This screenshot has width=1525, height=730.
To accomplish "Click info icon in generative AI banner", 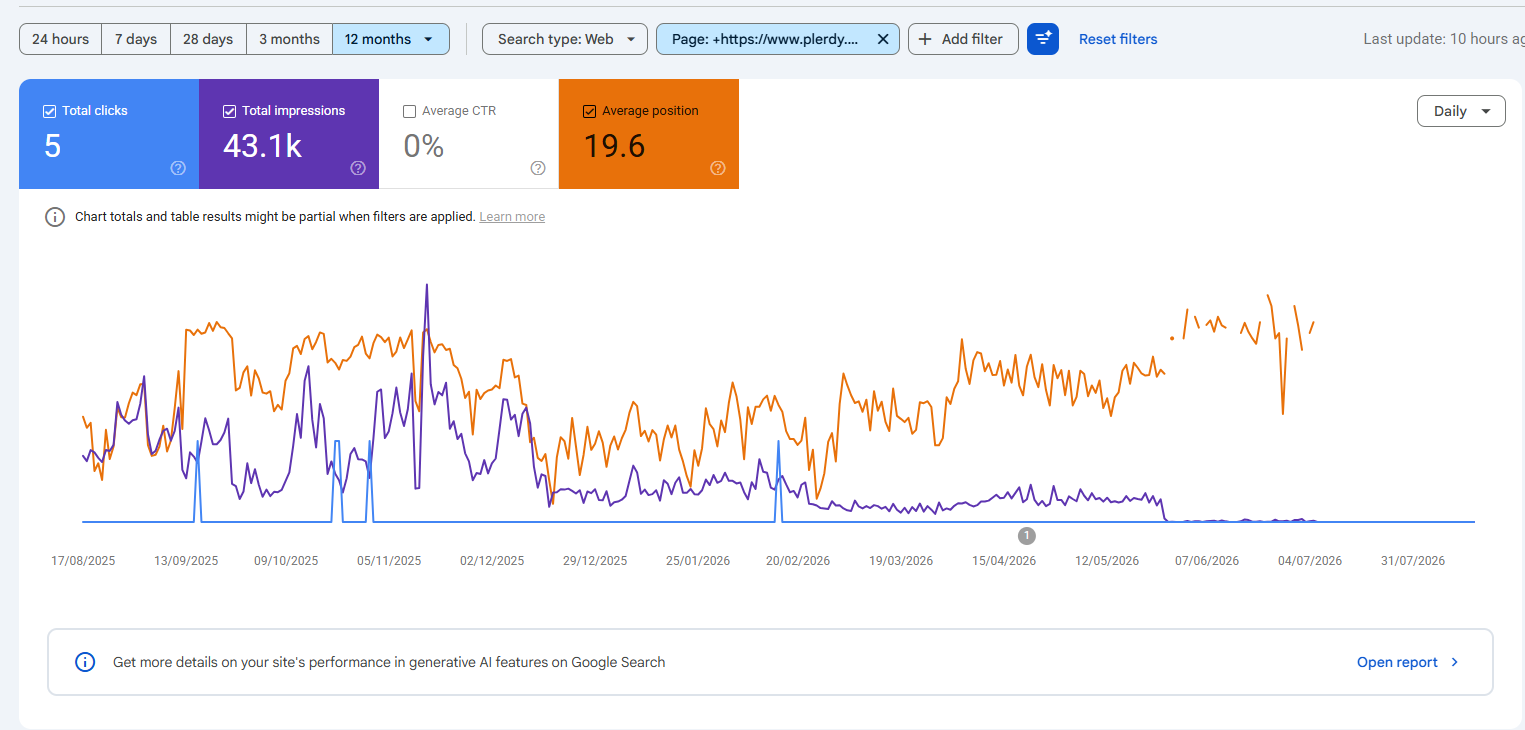I will 86,662.
